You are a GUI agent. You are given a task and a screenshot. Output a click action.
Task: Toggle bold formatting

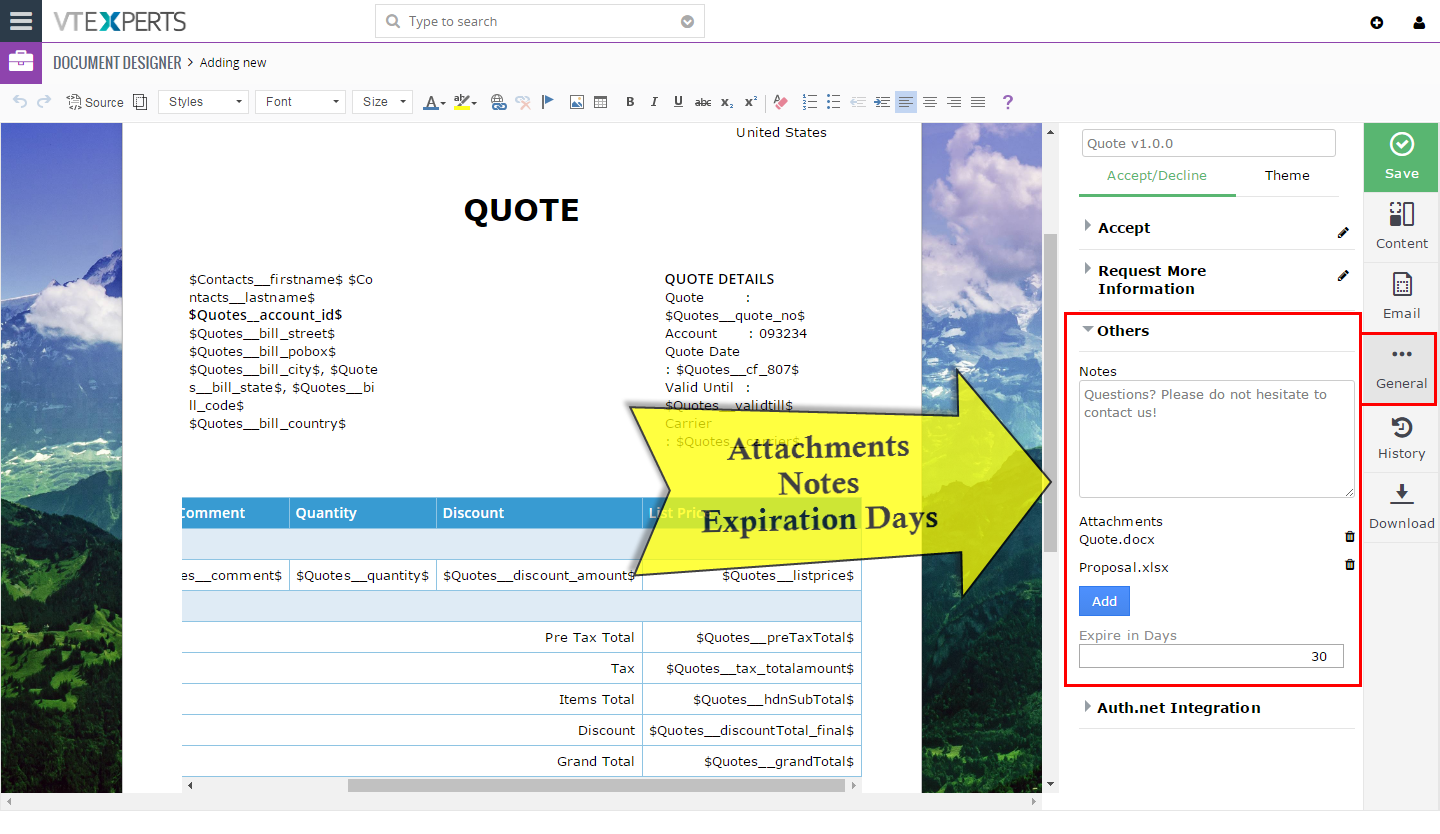point(630,102)
